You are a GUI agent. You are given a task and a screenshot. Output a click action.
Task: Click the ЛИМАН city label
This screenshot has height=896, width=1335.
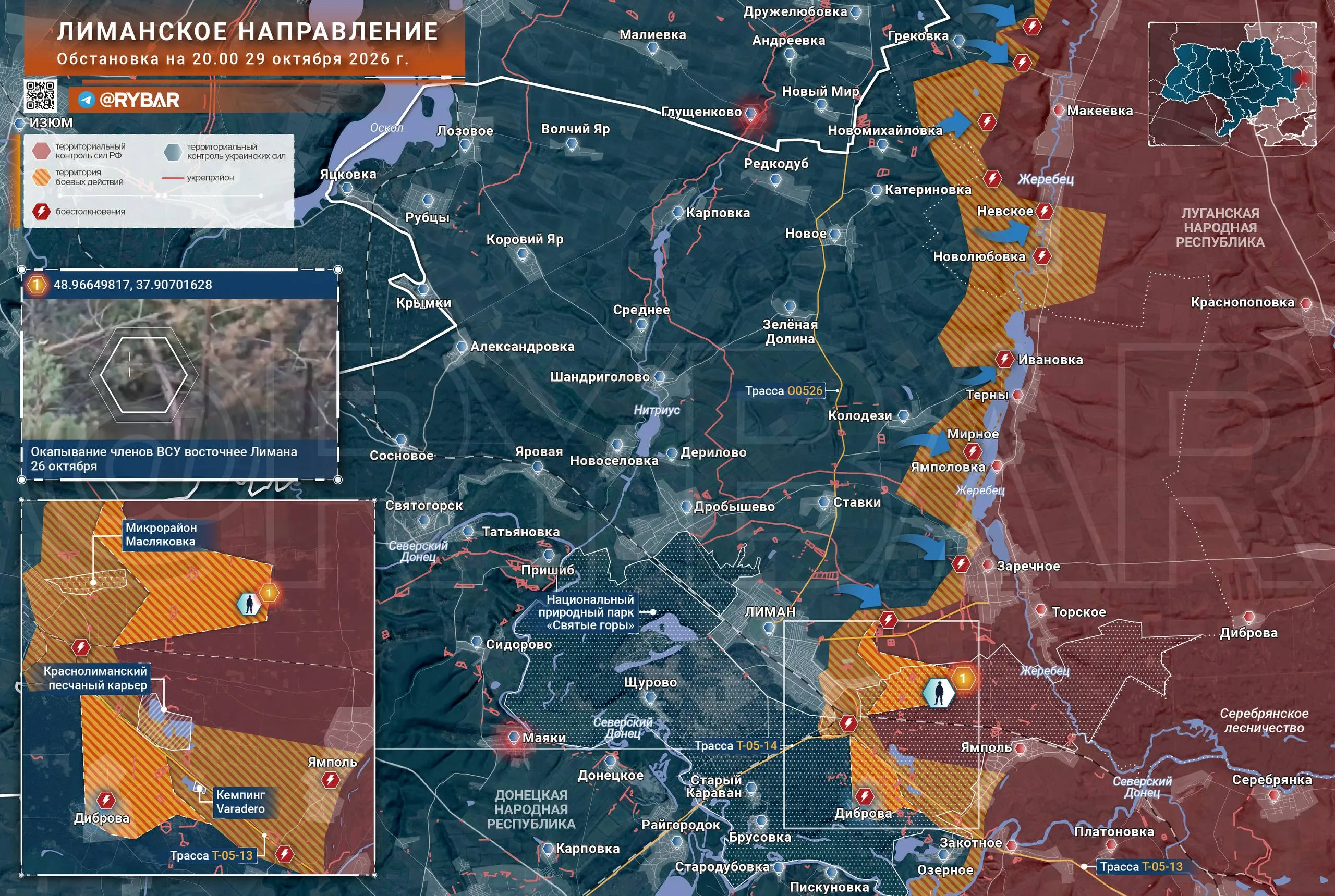(770, 612)
